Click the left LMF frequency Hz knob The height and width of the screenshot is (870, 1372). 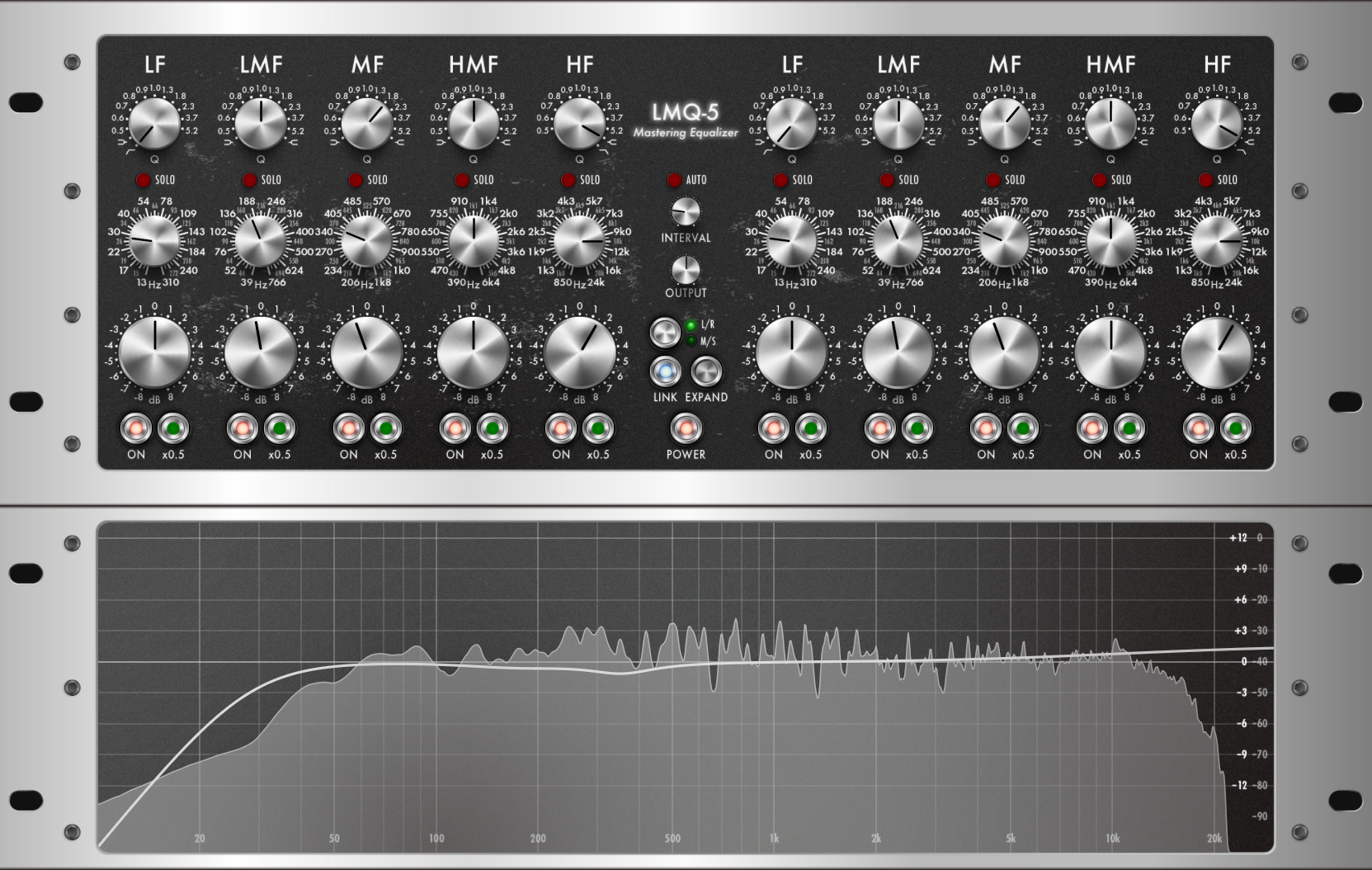pos(261,241)
